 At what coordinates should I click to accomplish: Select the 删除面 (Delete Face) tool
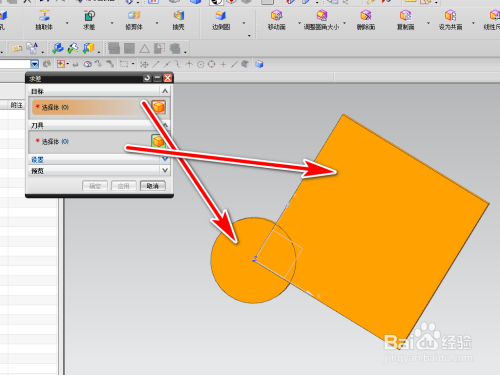(366, 19)
